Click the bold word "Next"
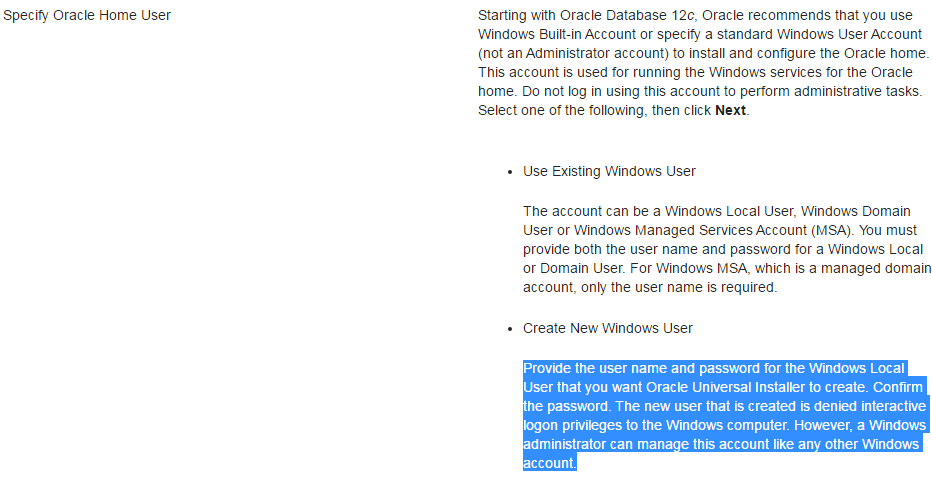The image size is (932, 498). [x=730, y=110]
